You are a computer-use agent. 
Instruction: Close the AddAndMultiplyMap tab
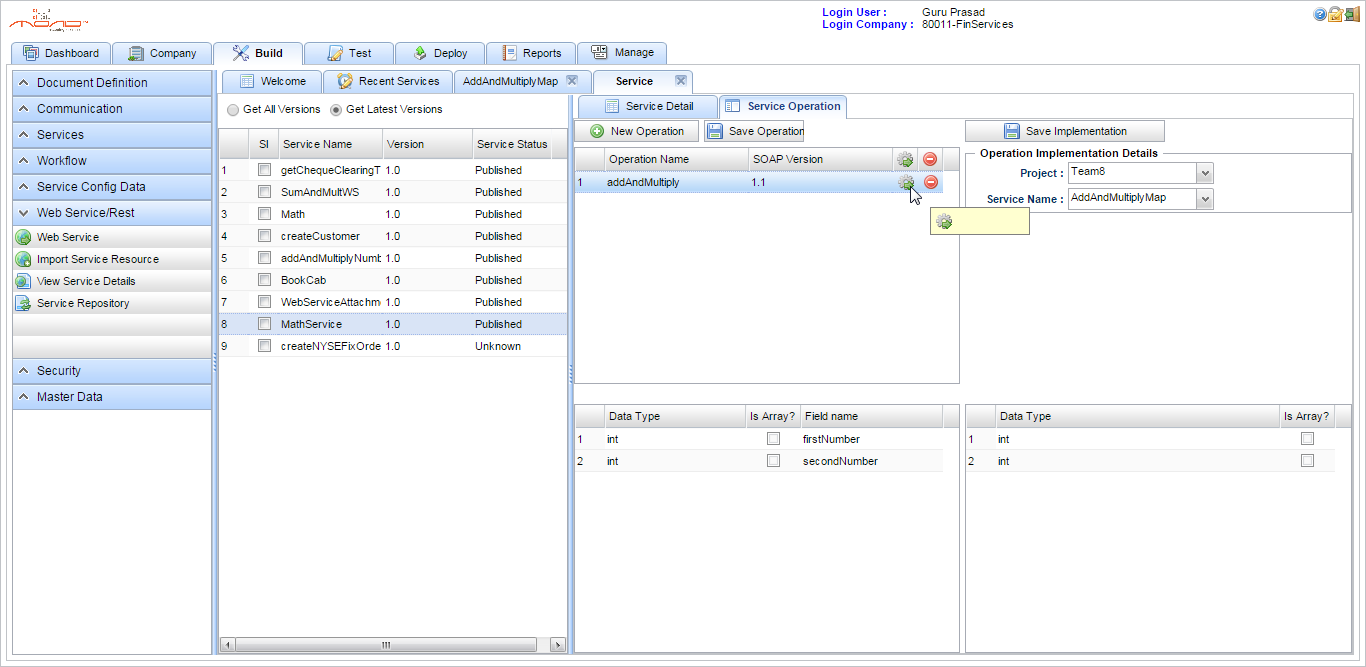[x=572, y=81]
